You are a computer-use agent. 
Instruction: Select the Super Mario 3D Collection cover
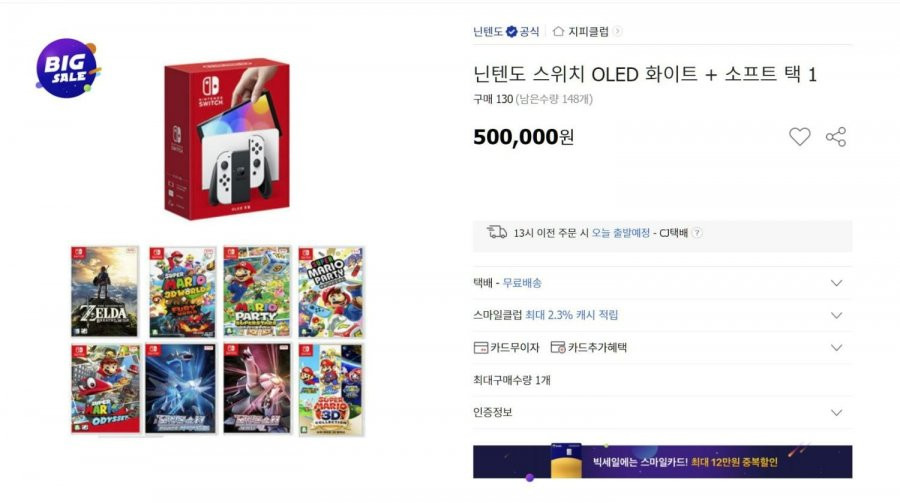coord(331,389)
